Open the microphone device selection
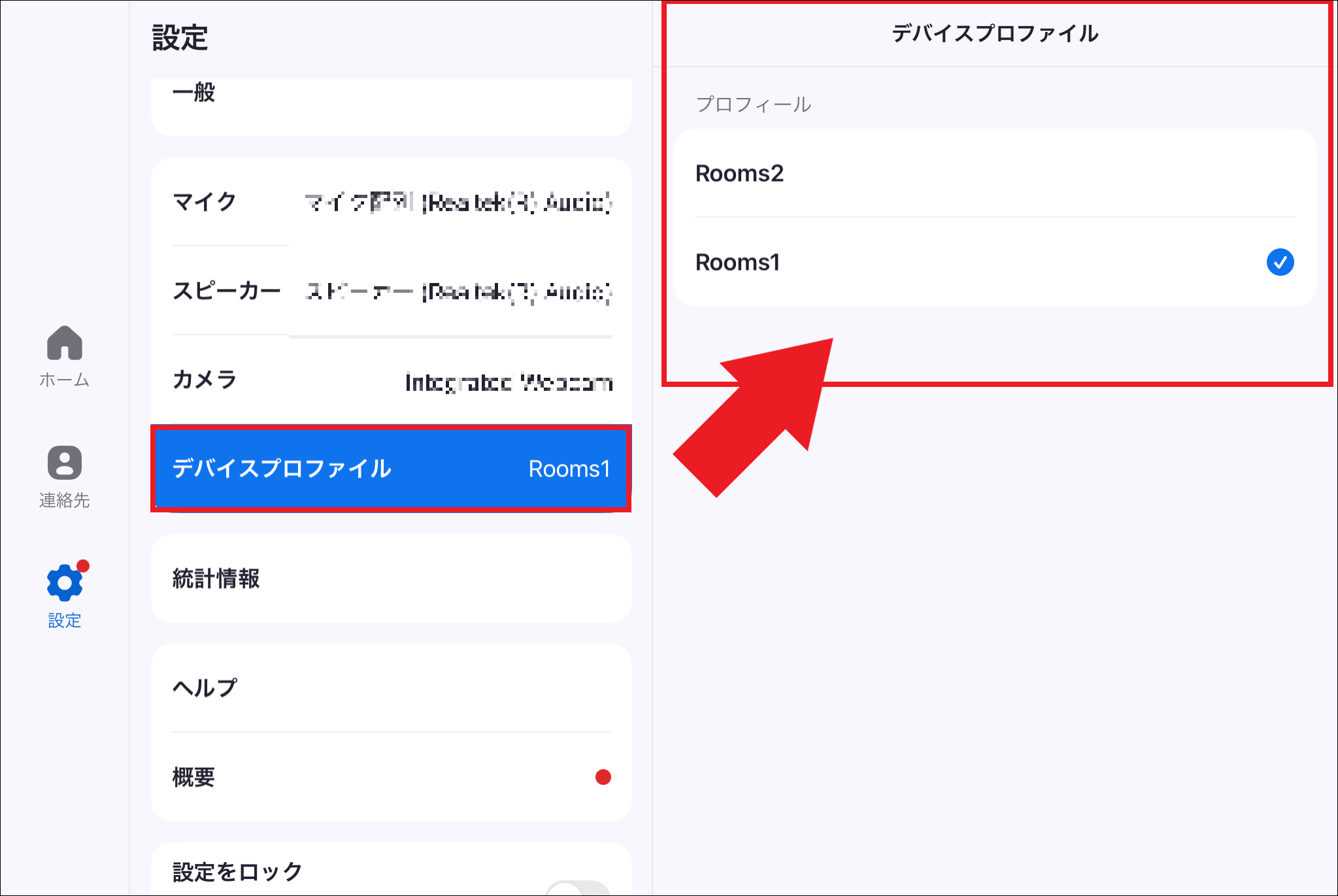 pyautogui.click(x=458, y=203)
